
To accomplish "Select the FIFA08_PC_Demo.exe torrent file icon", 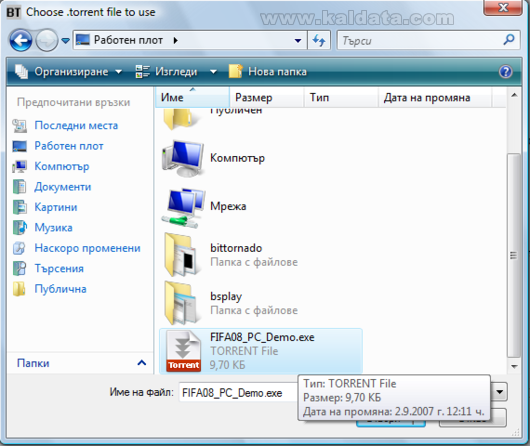I will pyautogui.click(x=184, y=351).
